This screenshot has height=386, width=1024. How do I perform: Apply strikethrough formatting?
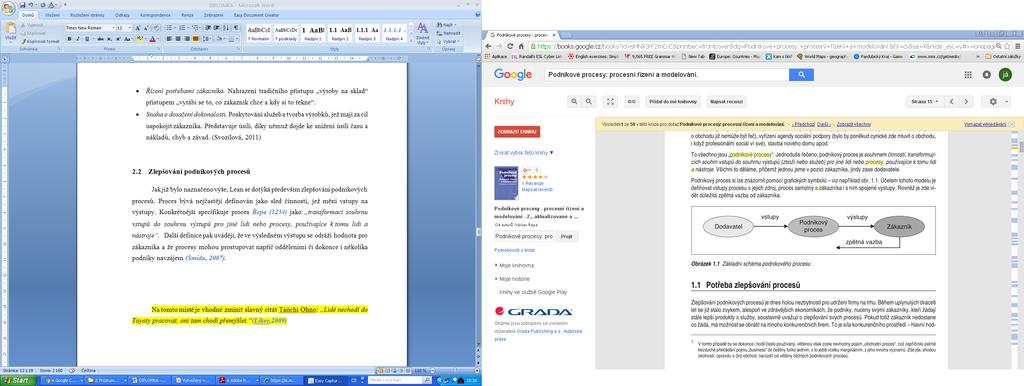click(x=101, y=39)
